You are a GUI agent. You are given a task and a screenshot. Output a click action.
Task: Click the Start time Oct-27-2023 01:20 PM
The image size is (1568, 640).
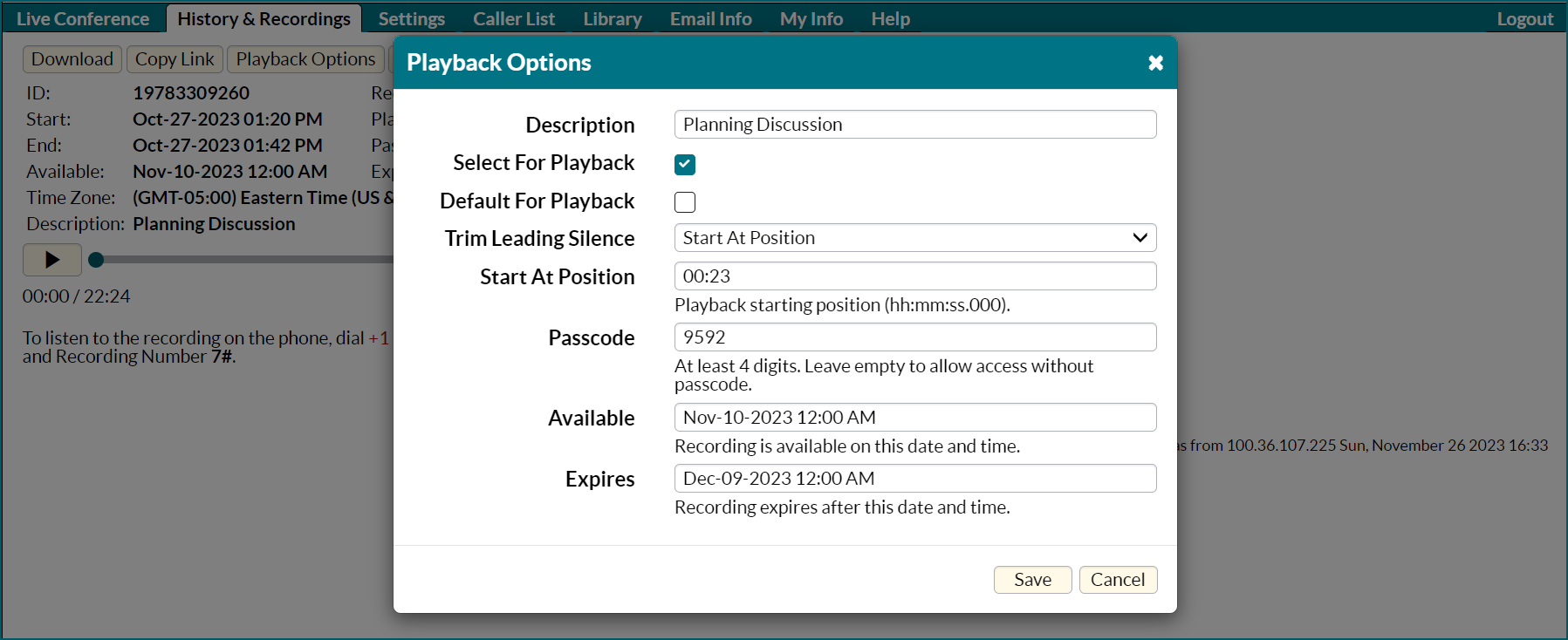tap(228, 119)
